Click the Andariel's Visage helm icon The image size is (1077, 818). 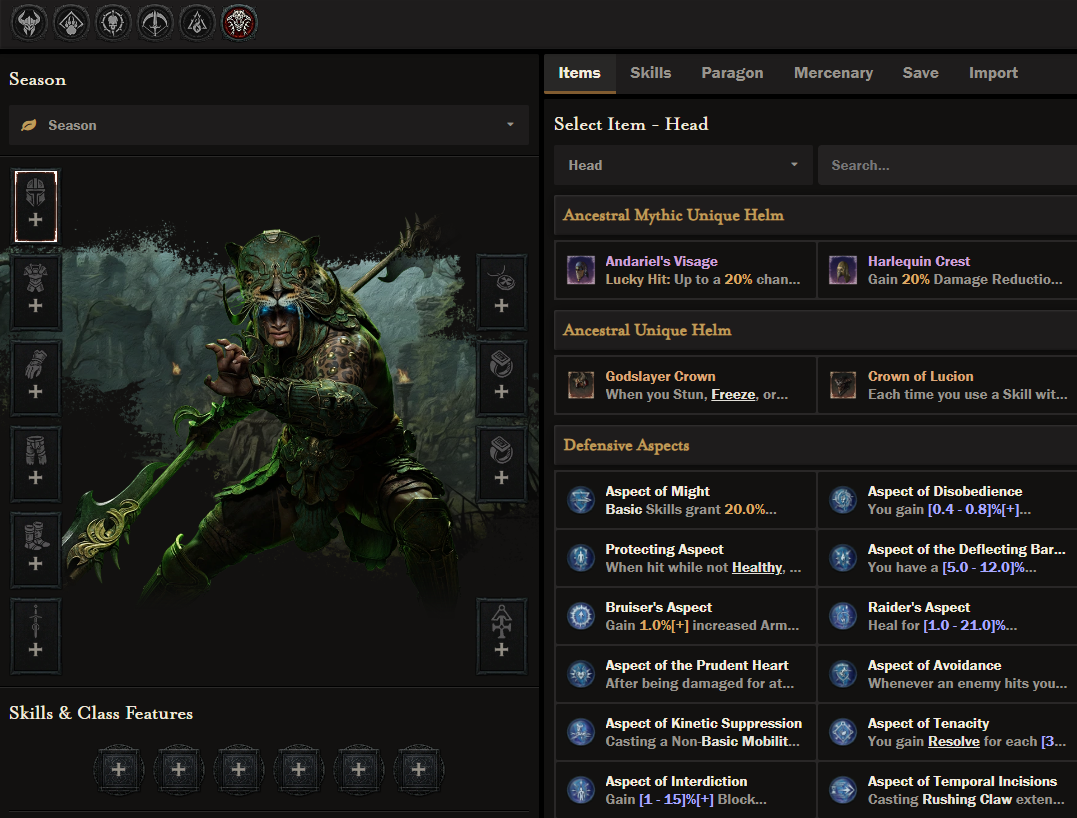580,270
